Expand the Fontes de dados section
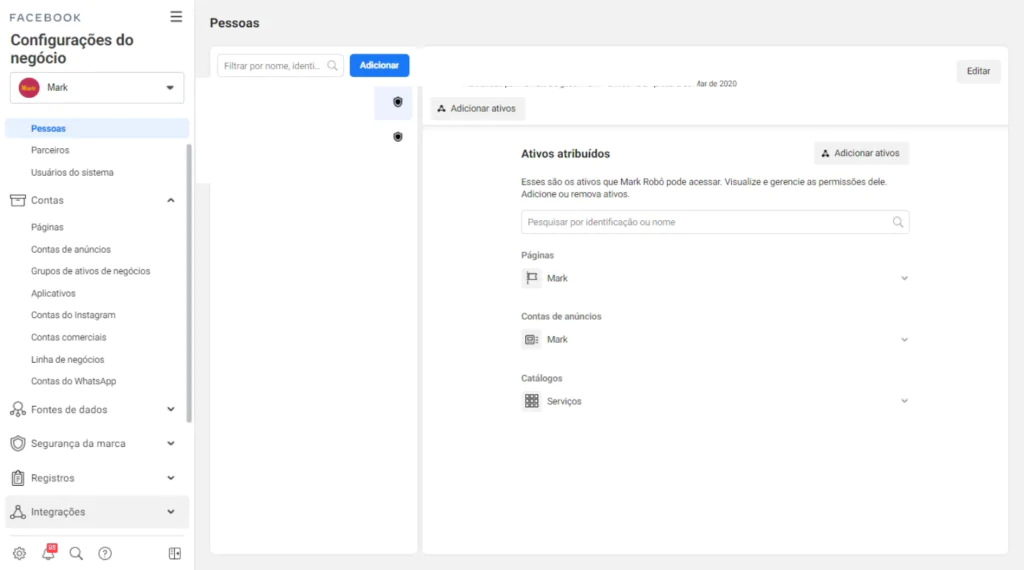This screenshot has width=1024, height=570. coord(170,409)
